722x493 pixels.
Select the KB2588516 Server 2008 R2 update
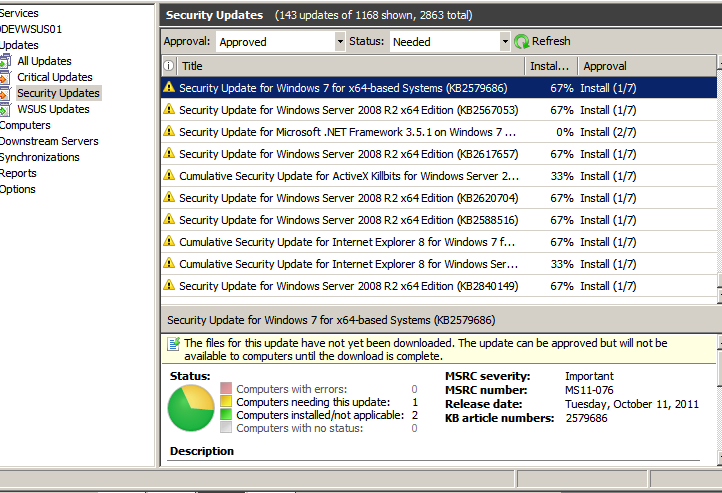[439, 220]
